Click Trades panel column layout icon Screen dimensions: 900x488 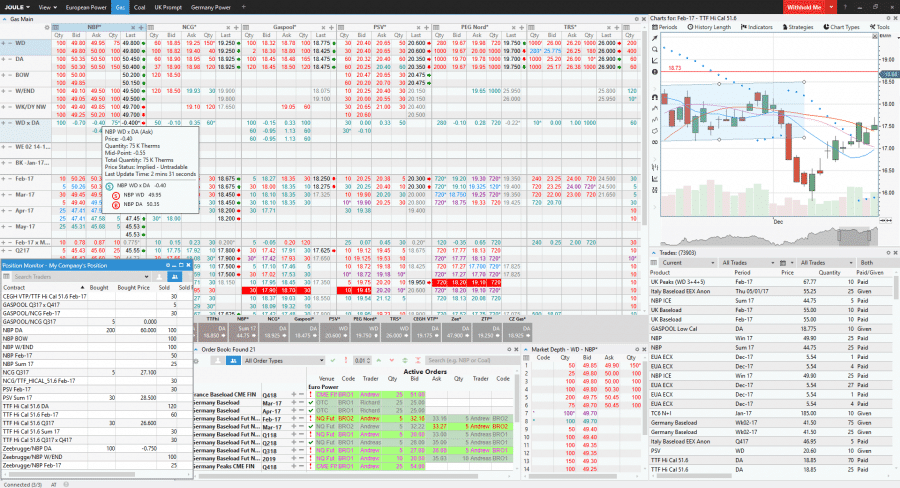654,263
